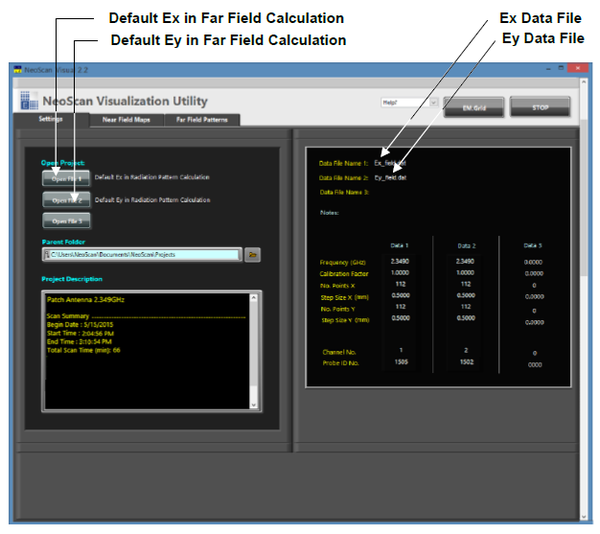600x534 pixels.
Task: Switch to the Settings tab
Action: coord(51,119)
